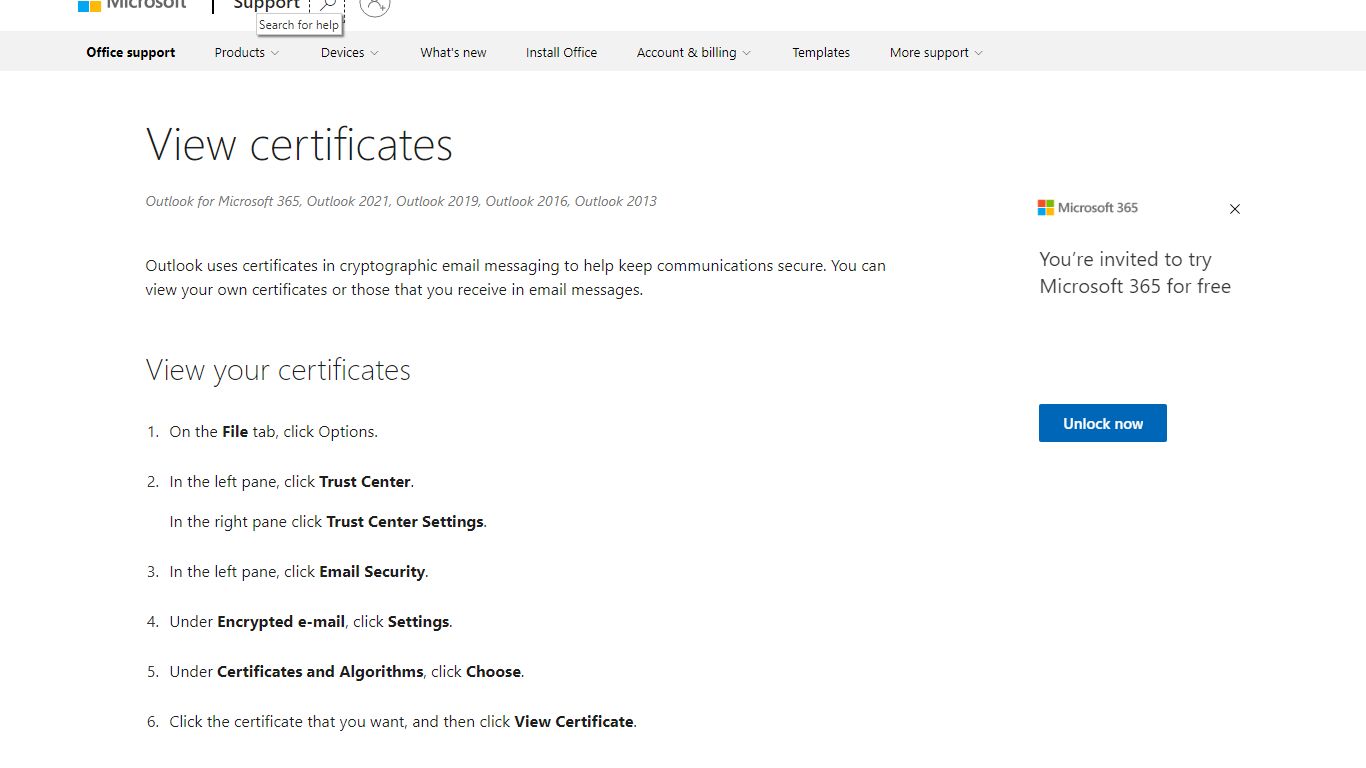This screenshot has height=768, width=1366.
Task: Open the Templates menu item
Action: (821, 52)
